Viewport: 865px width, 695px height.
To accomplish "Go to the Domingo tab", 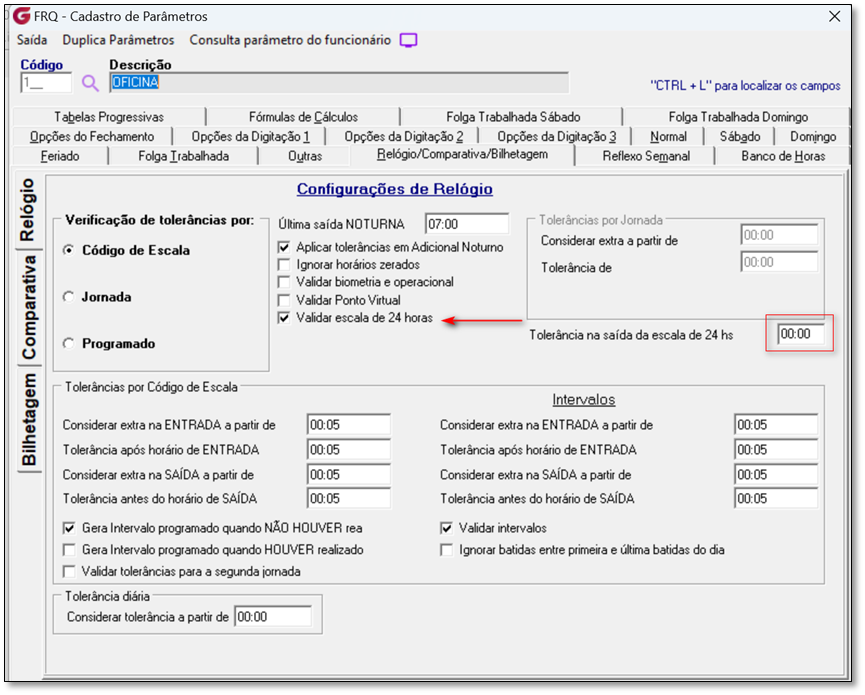I will pos(813,136).
